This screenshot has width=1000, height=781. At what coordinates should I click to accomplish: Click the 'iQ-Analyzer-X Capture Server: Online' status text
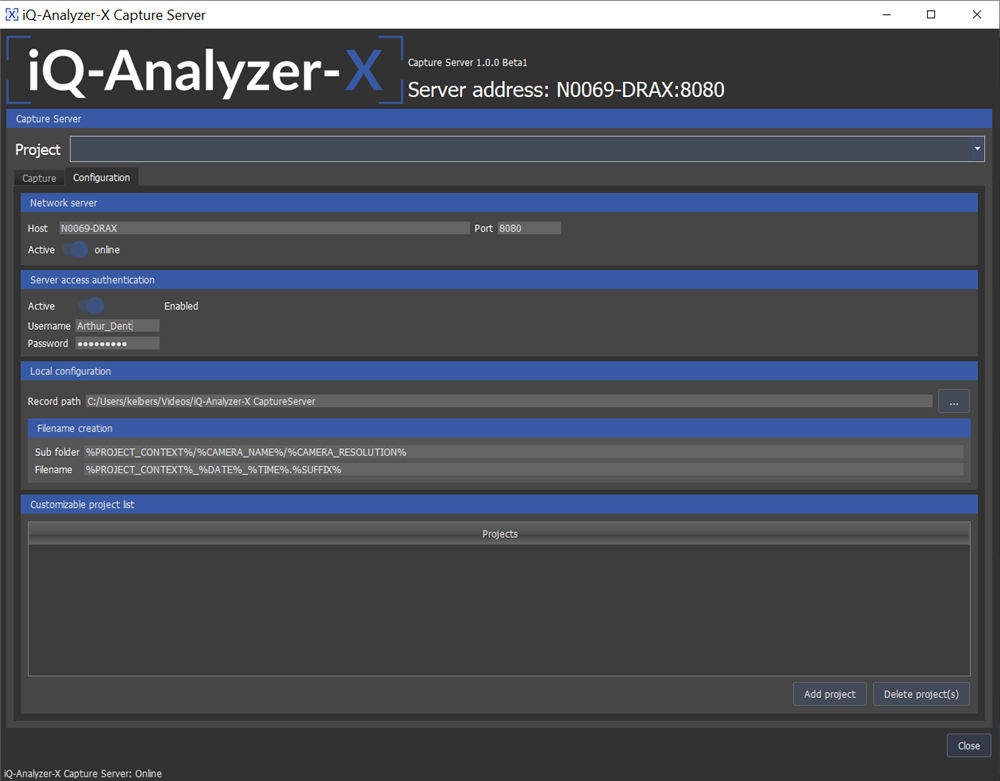click(x=83, y=773)
